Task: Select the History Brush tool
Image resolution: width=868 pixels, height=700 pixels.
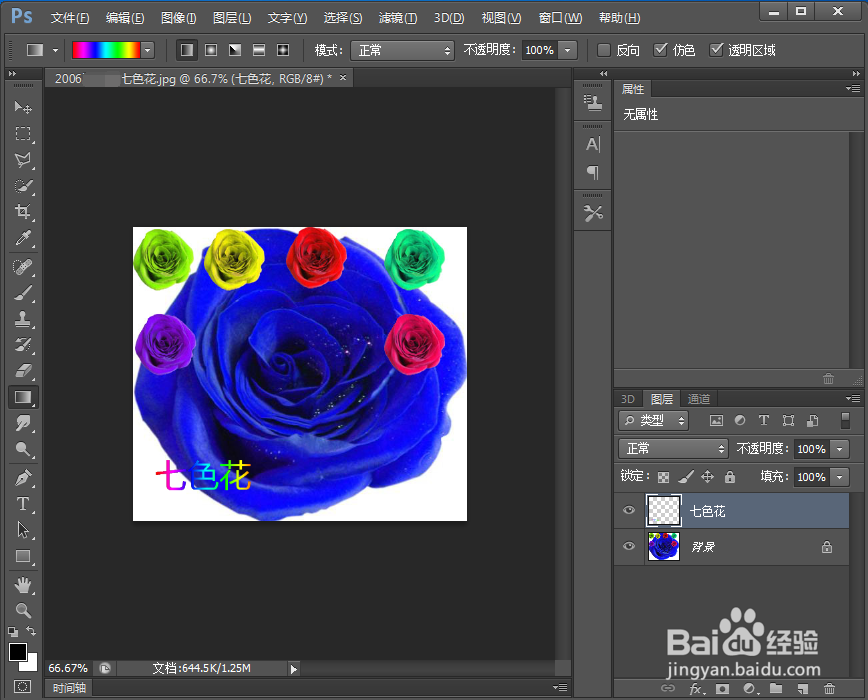Action: click(x=23, y=345)
